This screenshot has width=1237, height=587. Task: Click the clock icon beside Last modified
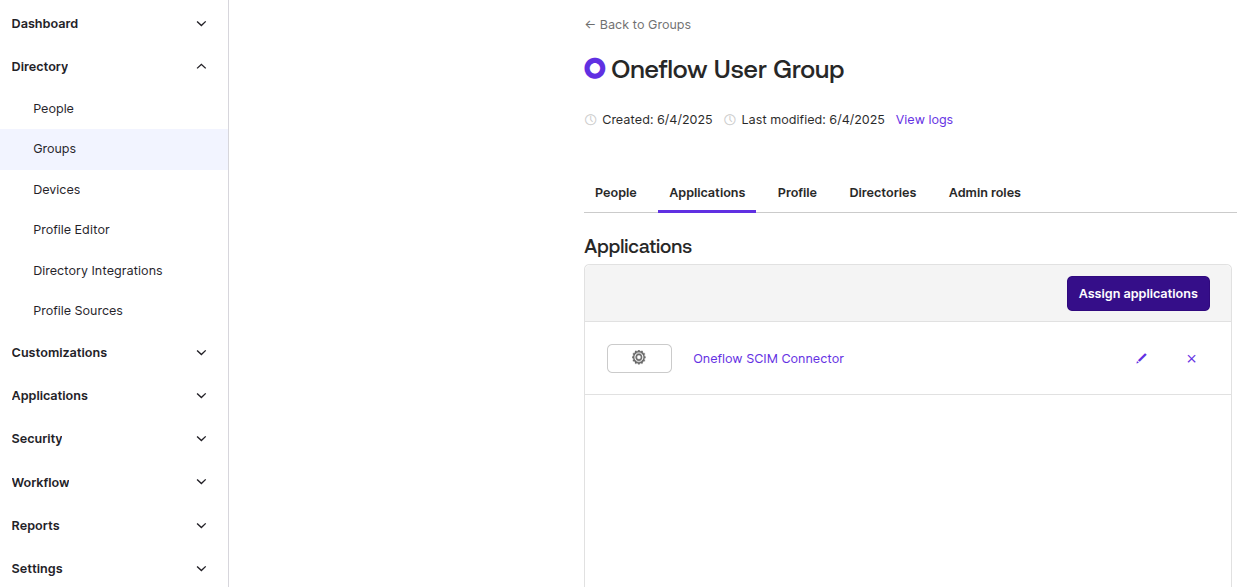730,120
